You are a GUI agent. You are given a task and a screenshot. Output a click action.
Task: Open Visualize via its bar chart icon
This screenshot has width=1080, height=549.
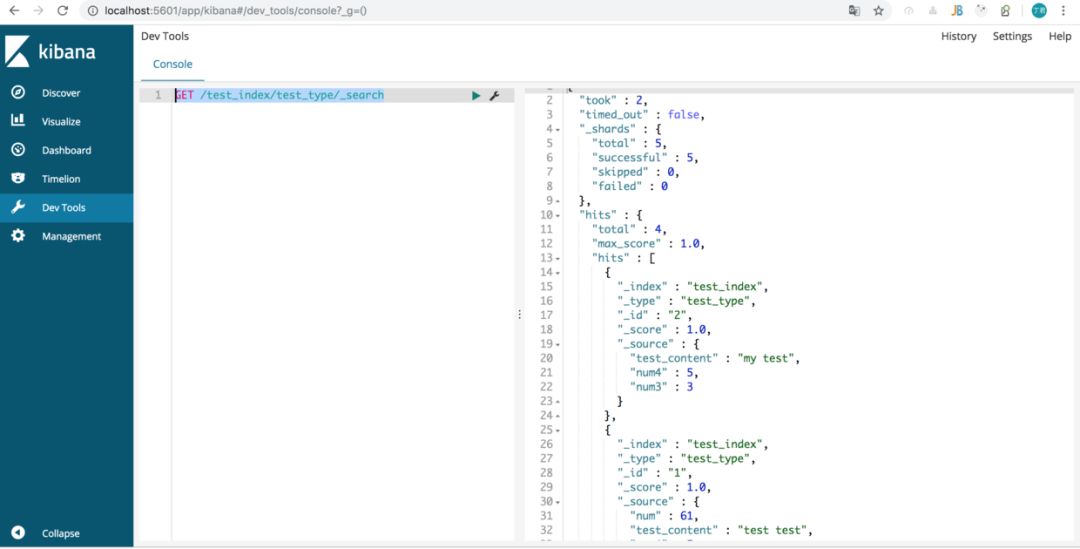(18, 121)
